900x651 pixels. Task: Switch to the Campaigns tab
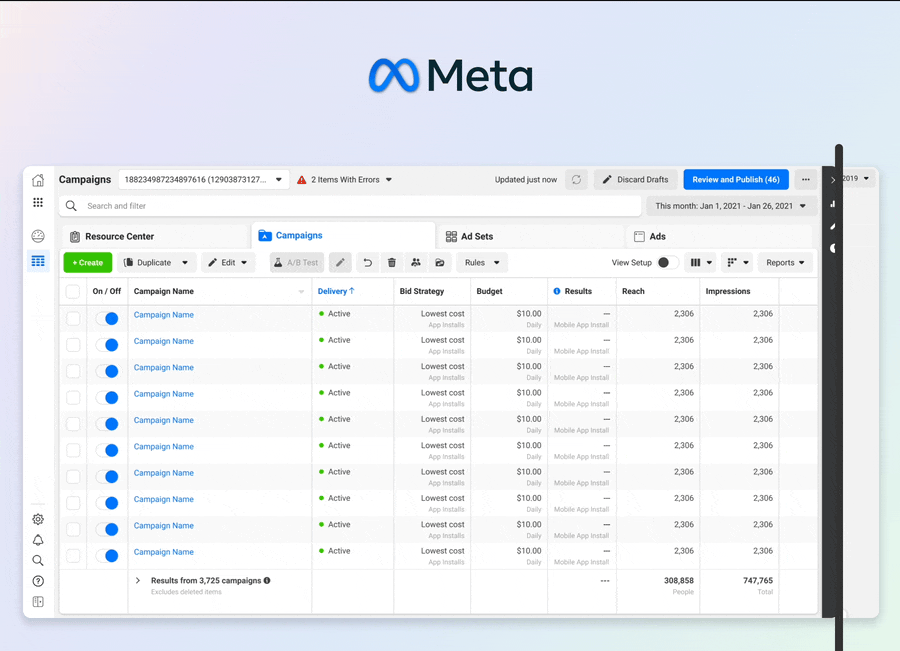(343, 235)
